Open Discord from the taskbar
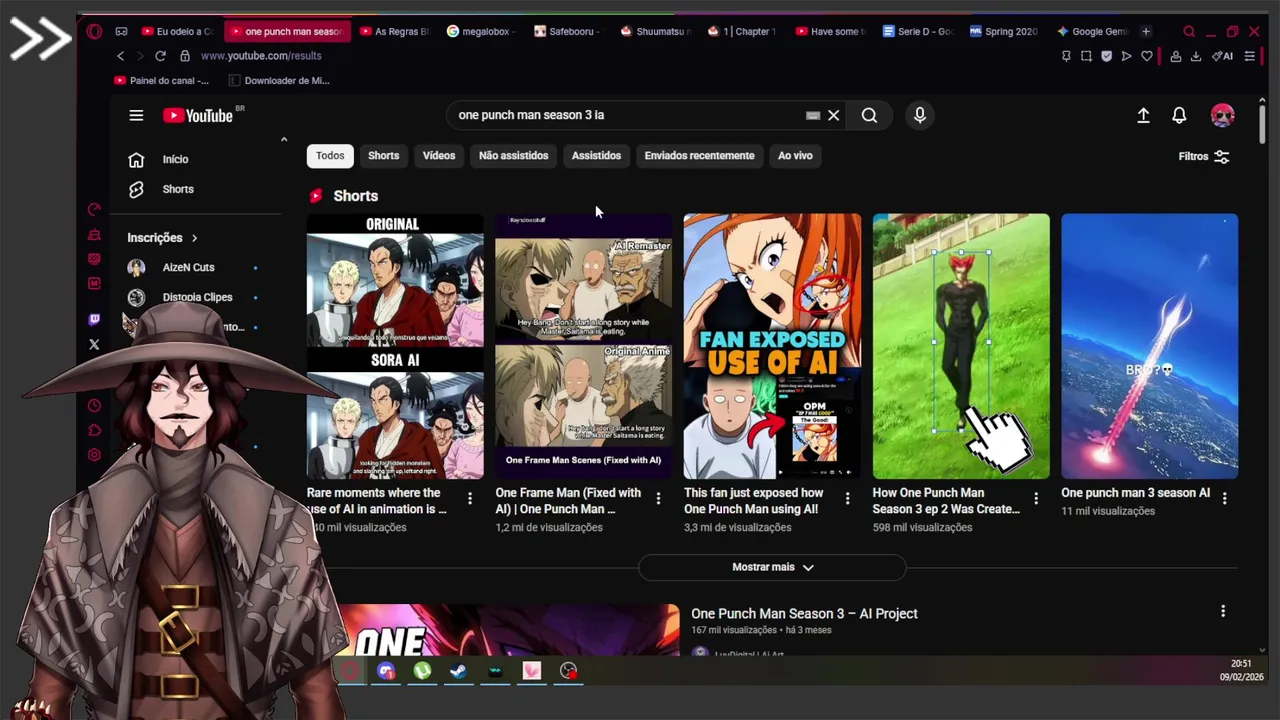1280x720 pixels. pyautogui.click(x=386, y=671)
